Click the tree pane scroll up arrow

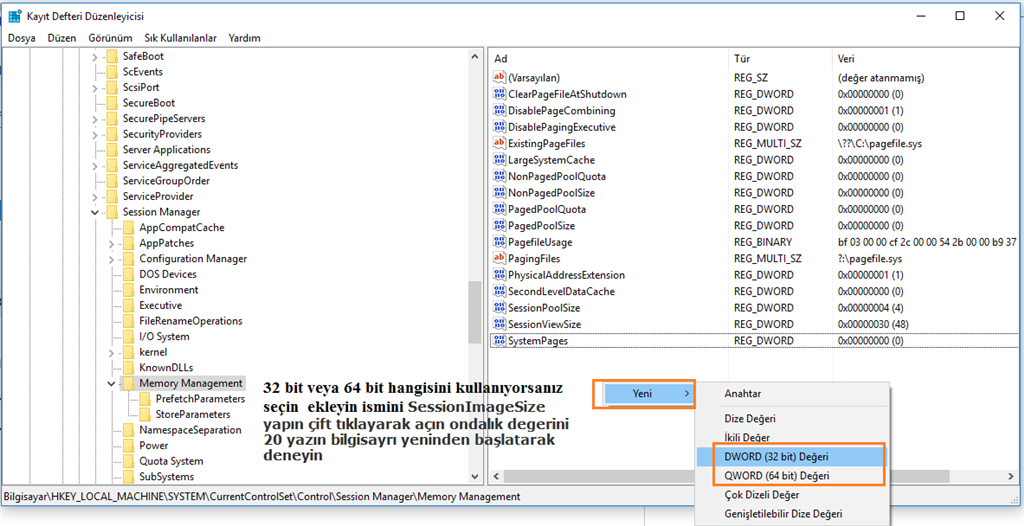click(x=475, y=58)
